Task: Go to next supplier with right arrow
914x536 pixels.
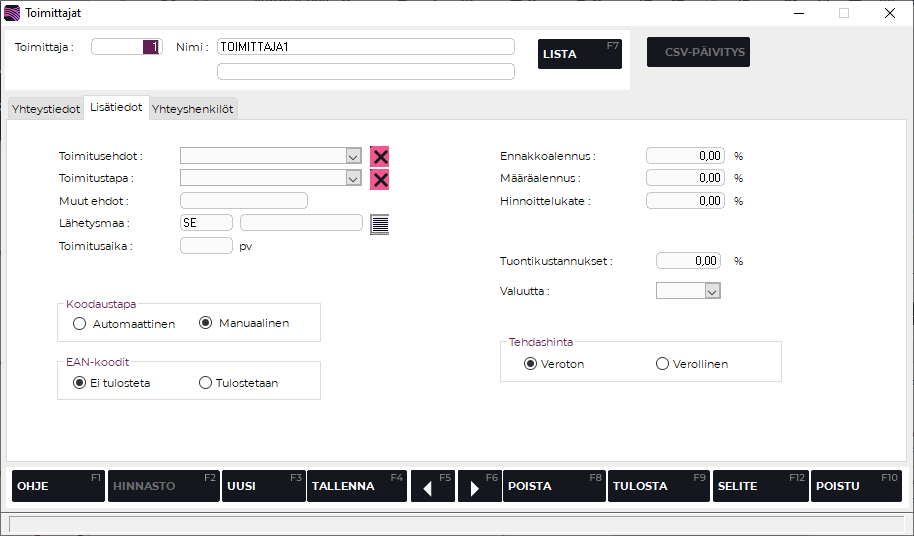Action: (479, 486)
